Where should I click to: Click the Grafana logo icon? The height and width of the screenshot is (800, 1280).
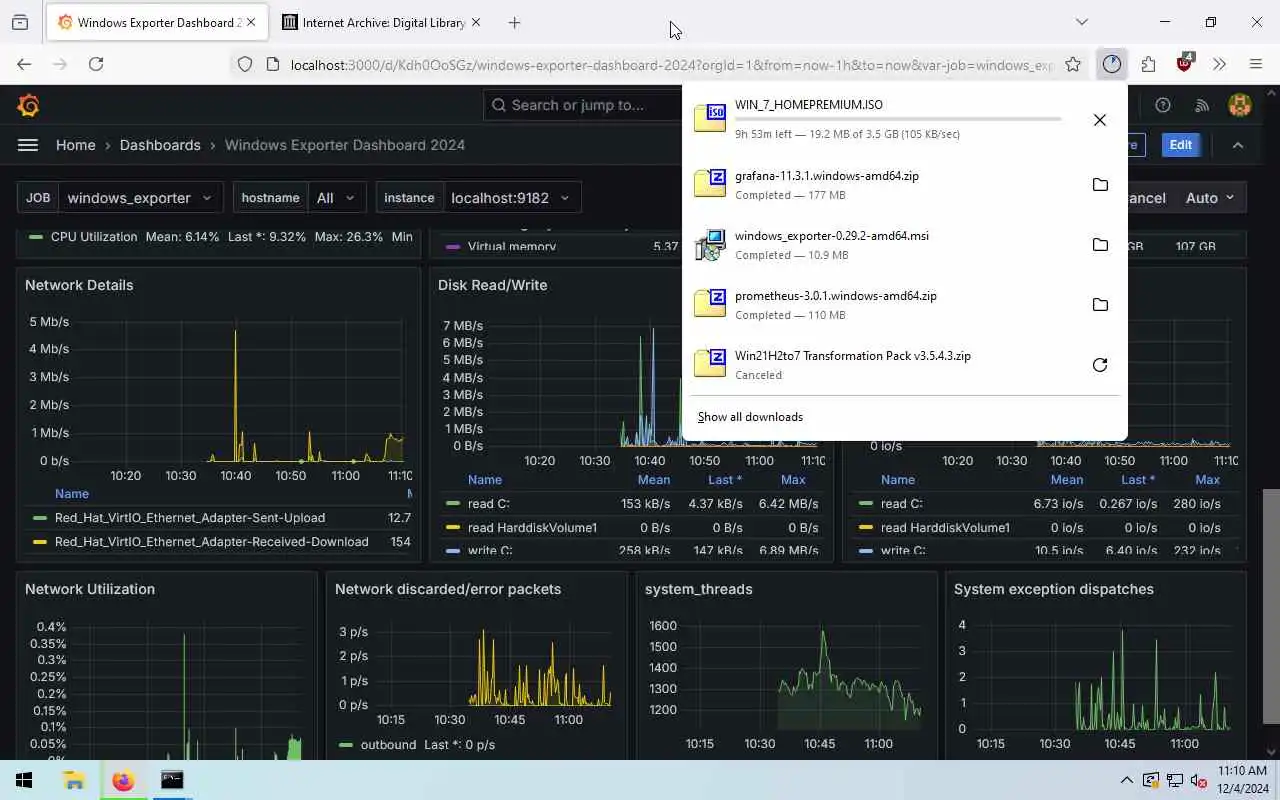coord(28,105)
